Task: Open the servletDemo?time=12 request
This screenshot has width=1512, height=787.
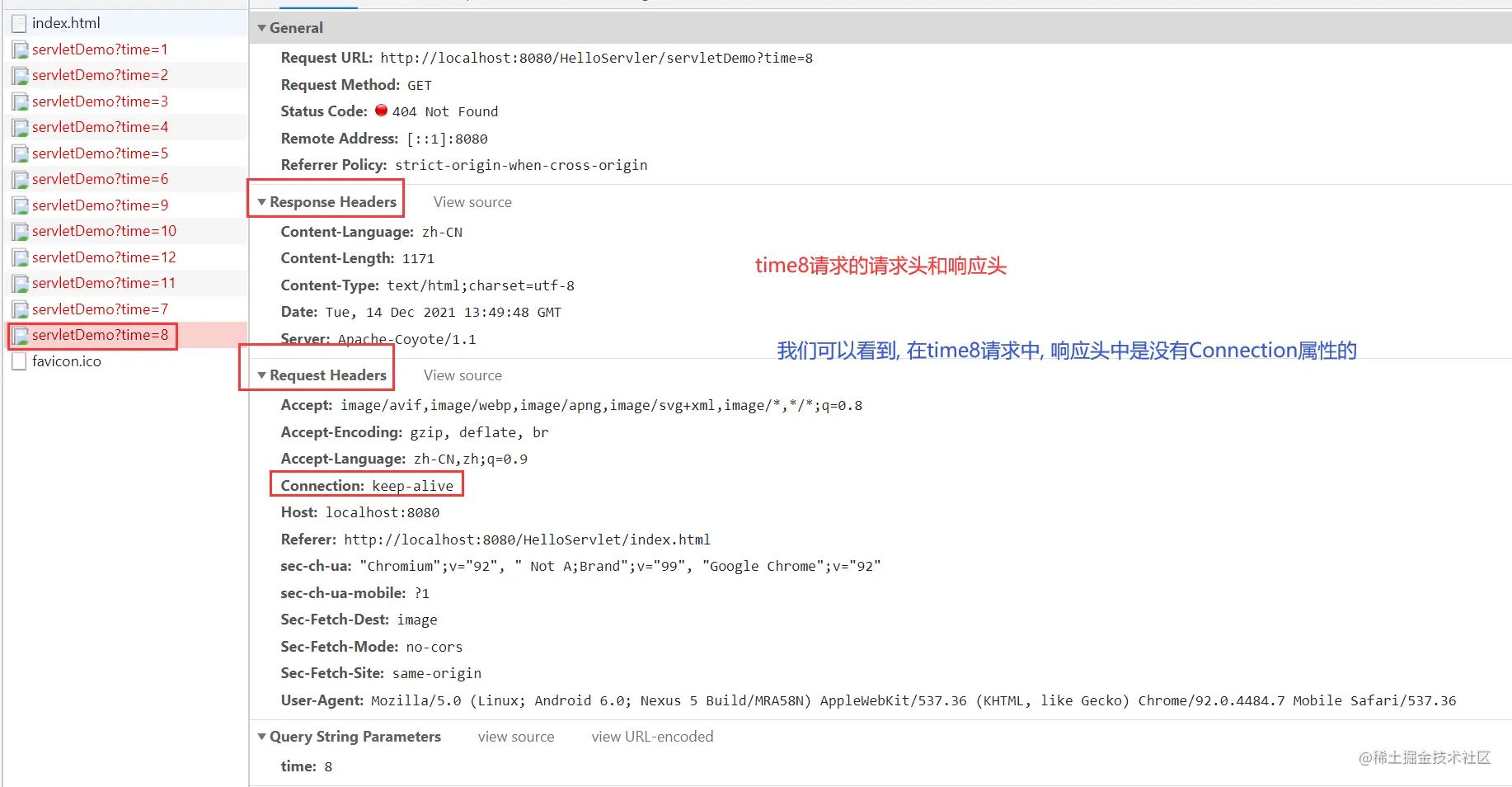Action: [x=104, y=257]
